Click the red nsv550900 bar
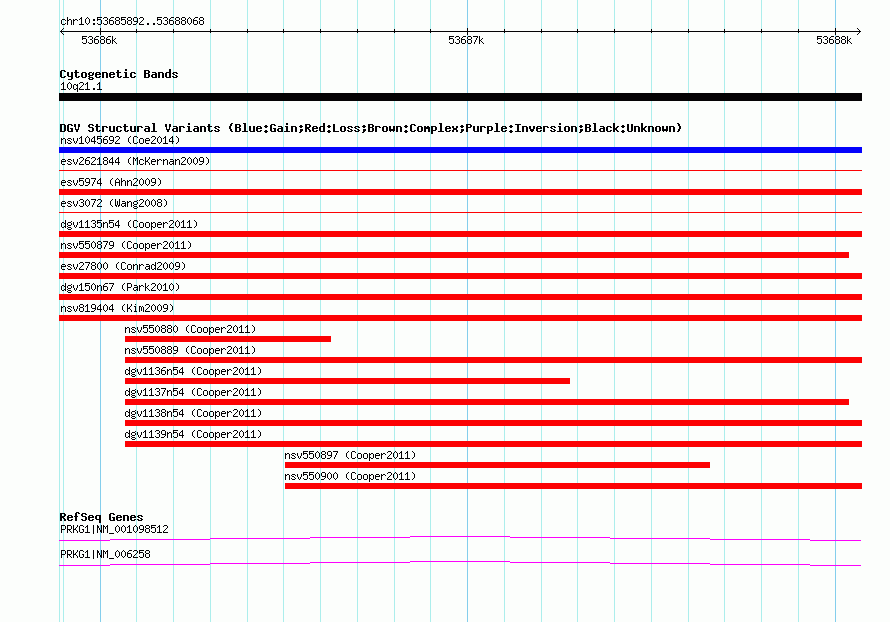The width and height of the screenshot is (890, 622). (573, 486)
